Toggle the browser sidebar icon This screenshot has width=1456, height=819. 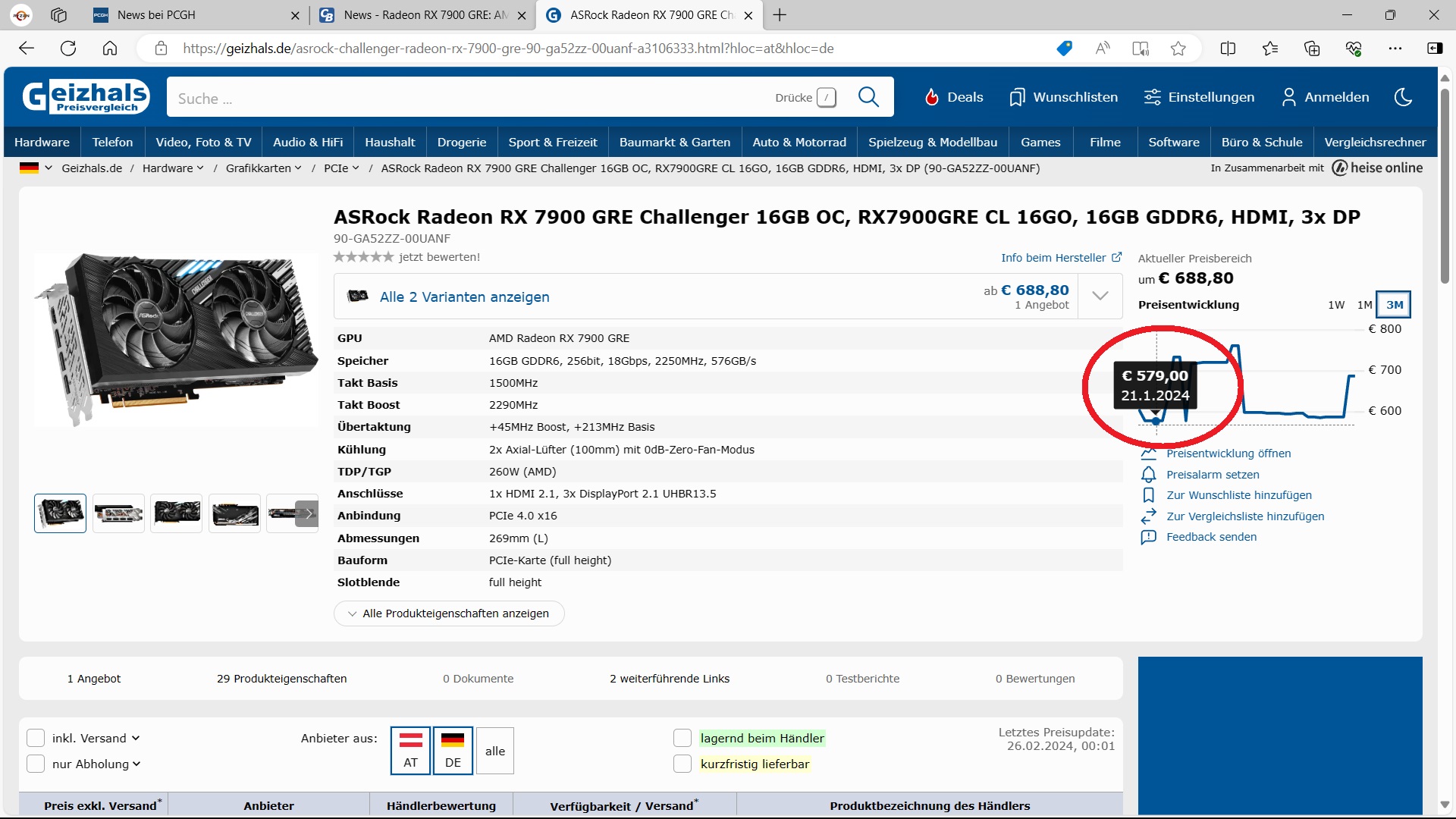coord(1435,49)
